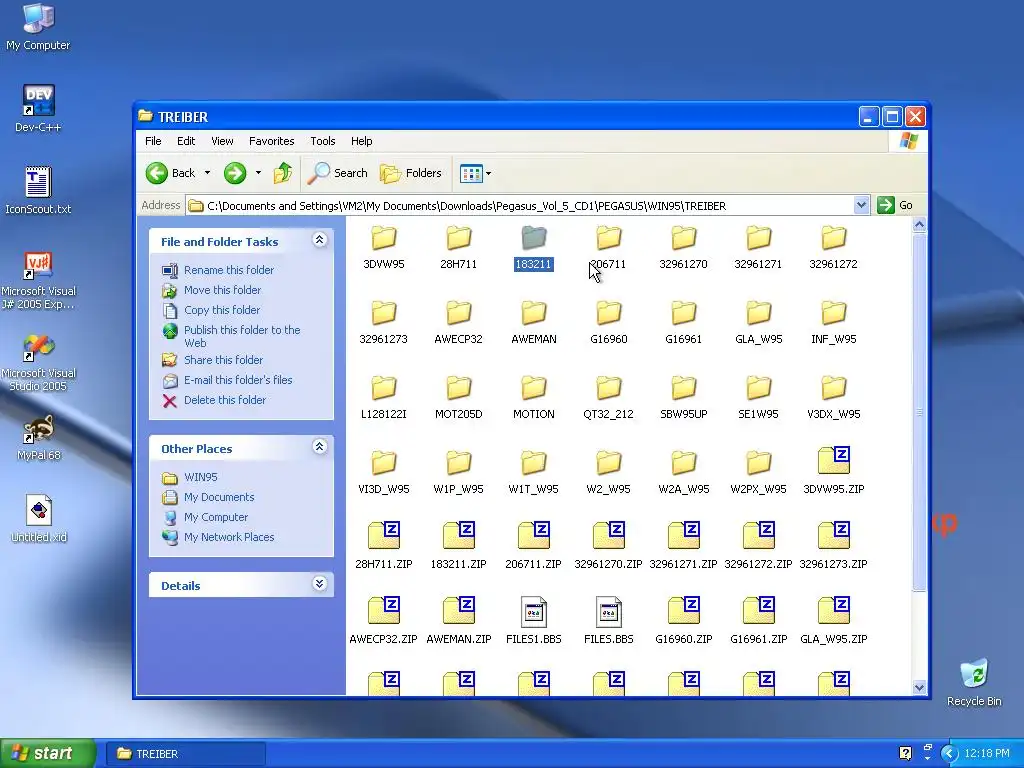Show hidden tray icons arrow

pyautogui.click(x=949, y=754)
